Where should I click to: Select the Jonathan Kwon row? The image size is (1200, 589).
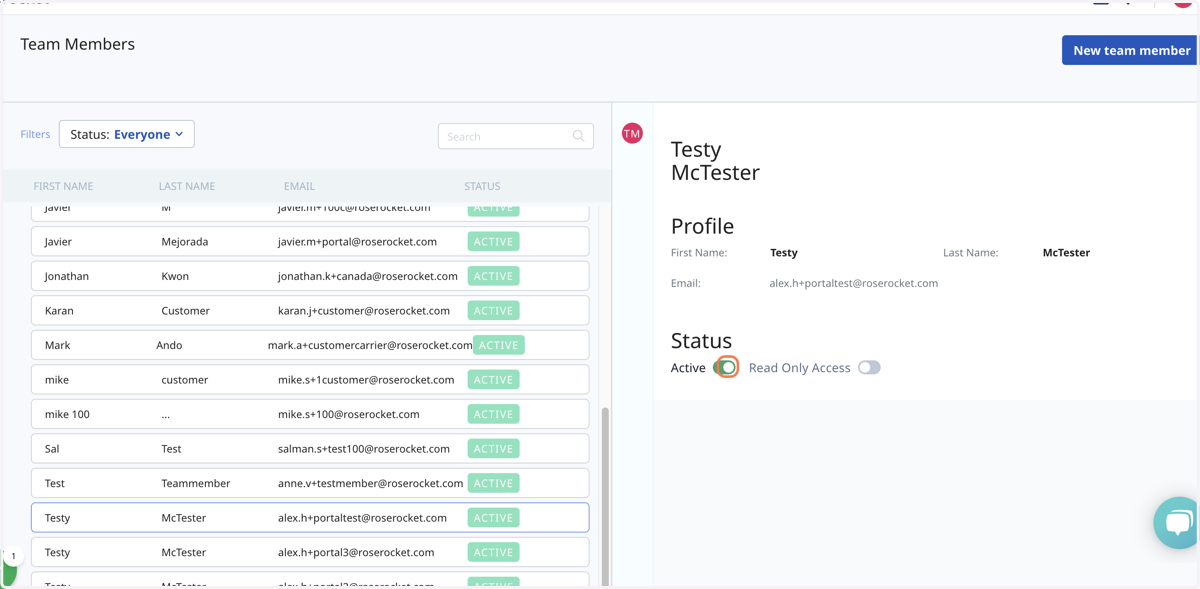click(x=310, y=276)
